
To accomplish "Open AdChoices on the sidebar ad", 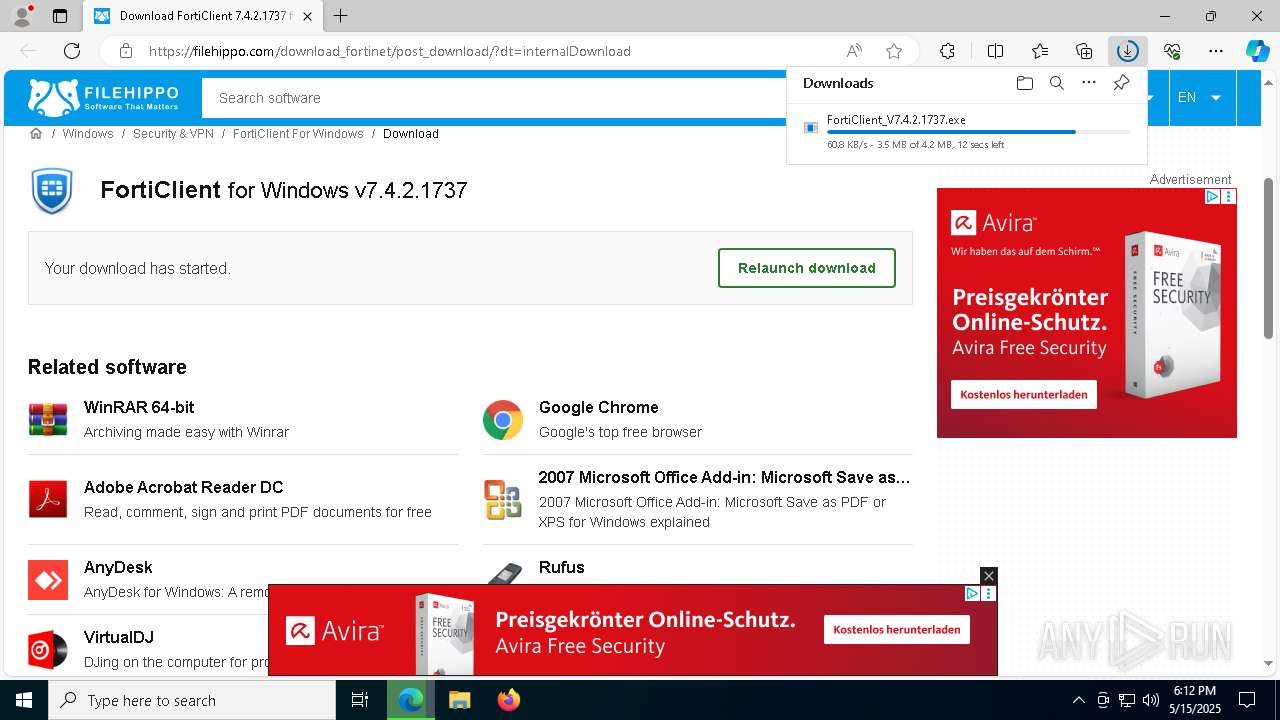I will pyautogui.click(x=1213, y=197).
